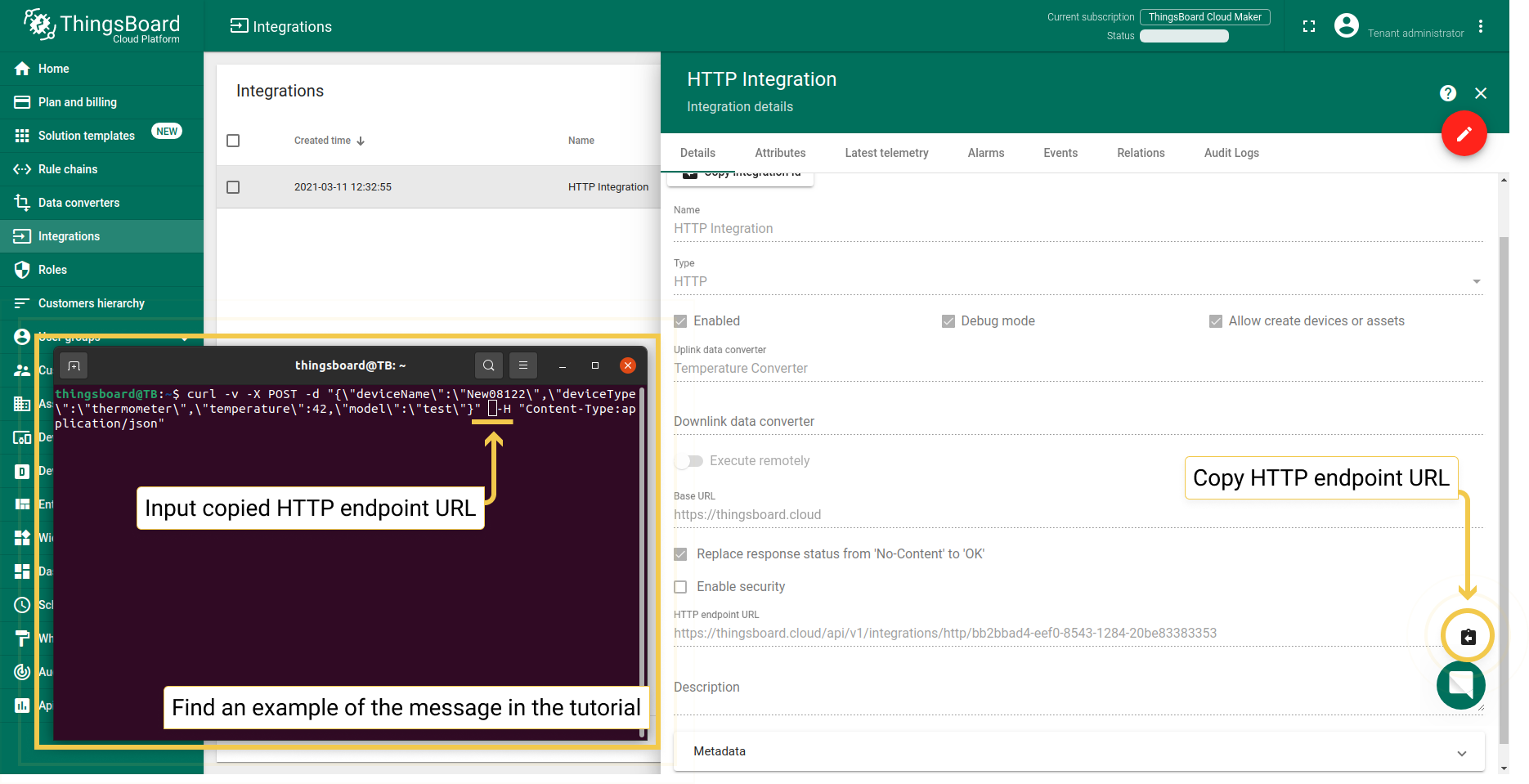
Task: Click the details panel vertical scrollbar
Action: pos(1504,491)
